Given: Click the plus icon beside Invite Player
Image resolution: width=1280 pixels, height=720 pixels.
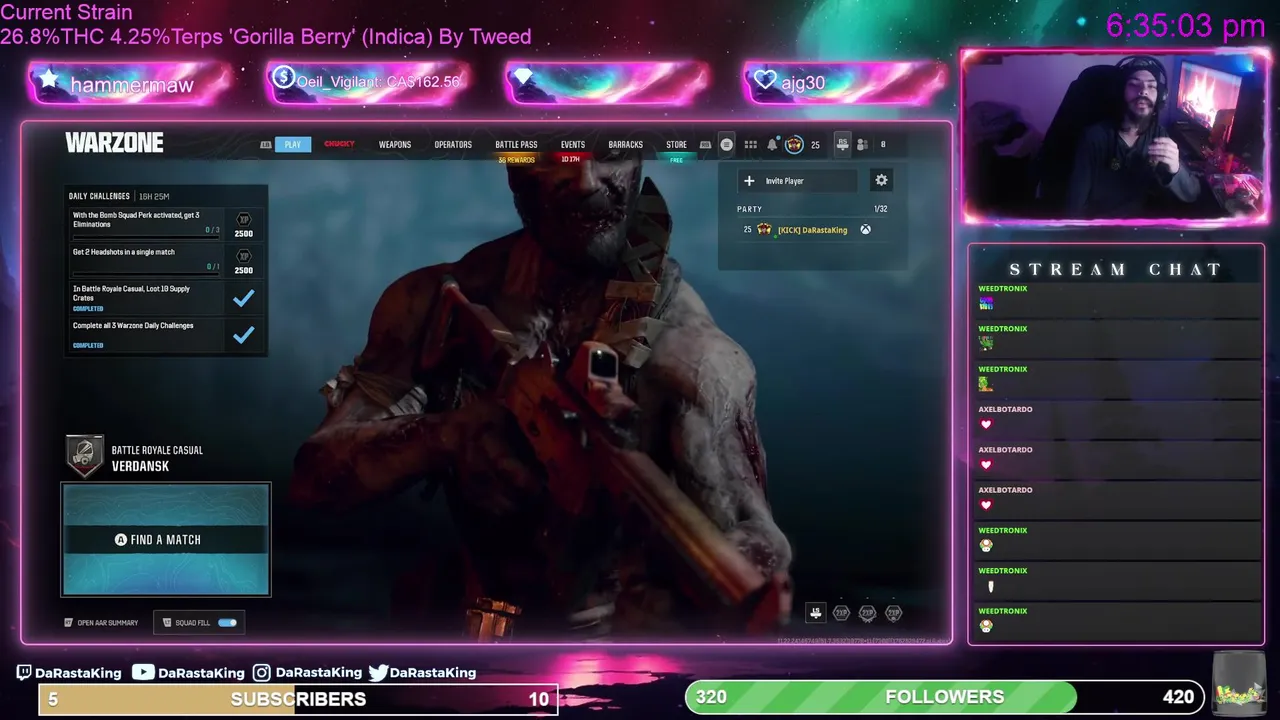Looking at the screenshot, I should point(749,181).
